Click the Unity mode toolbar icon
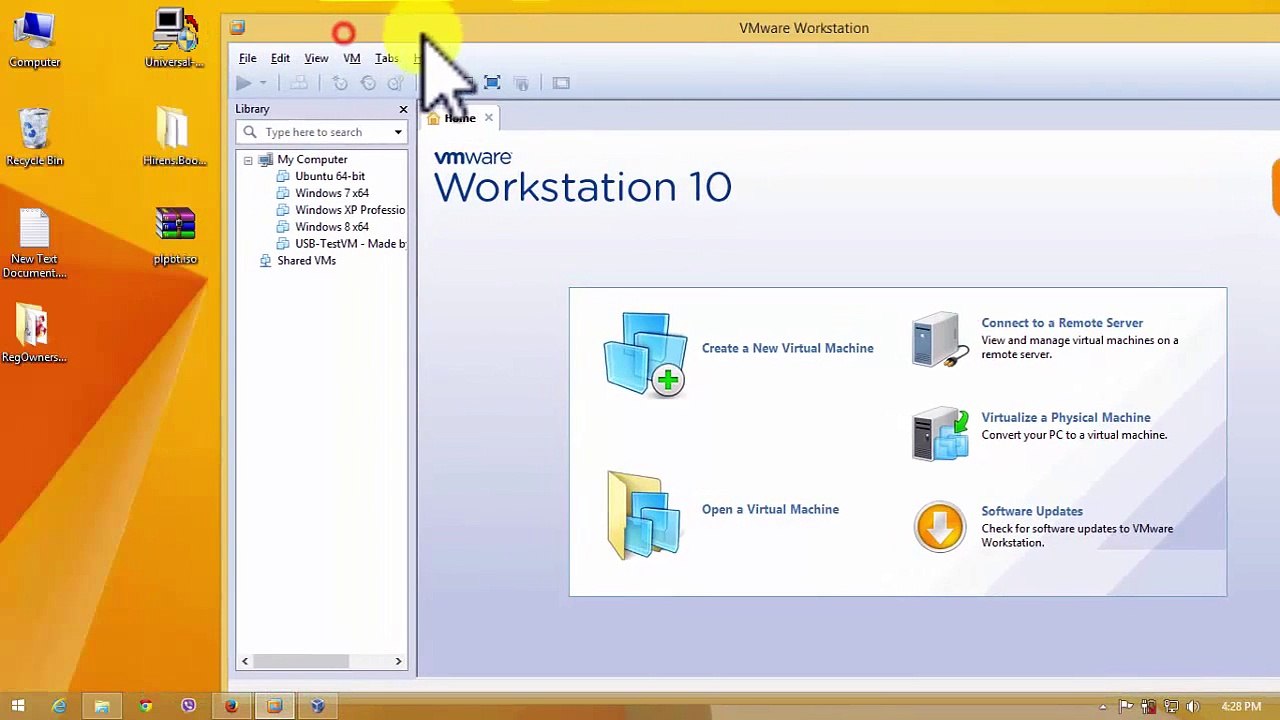Image resolution: width=1280 pixels, height=720 pixels. click(521, 83)
